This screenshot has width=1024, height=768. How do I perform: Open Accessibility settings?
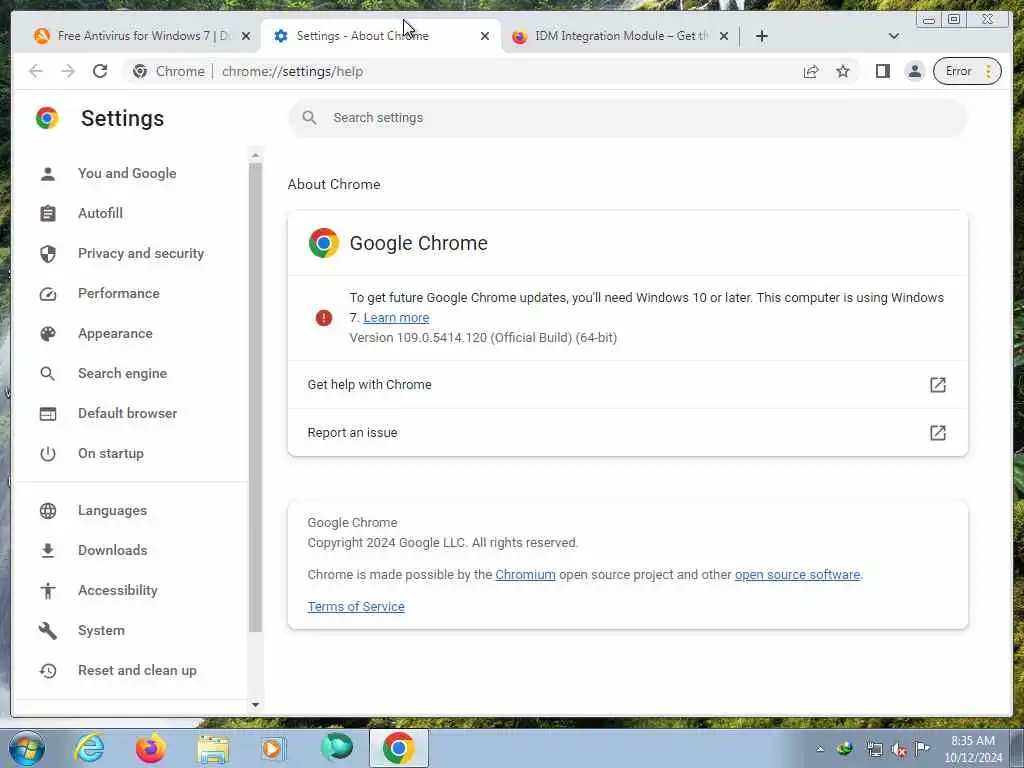pyautogui.click(x=118, y=590)
